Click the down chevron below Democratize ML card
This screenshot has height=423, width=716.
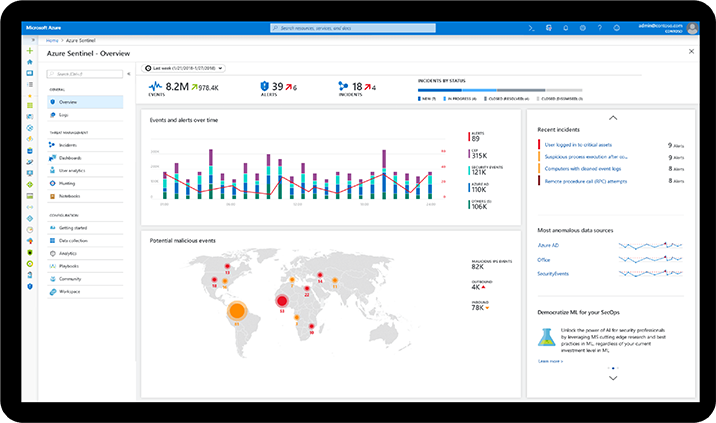point(613,378)
